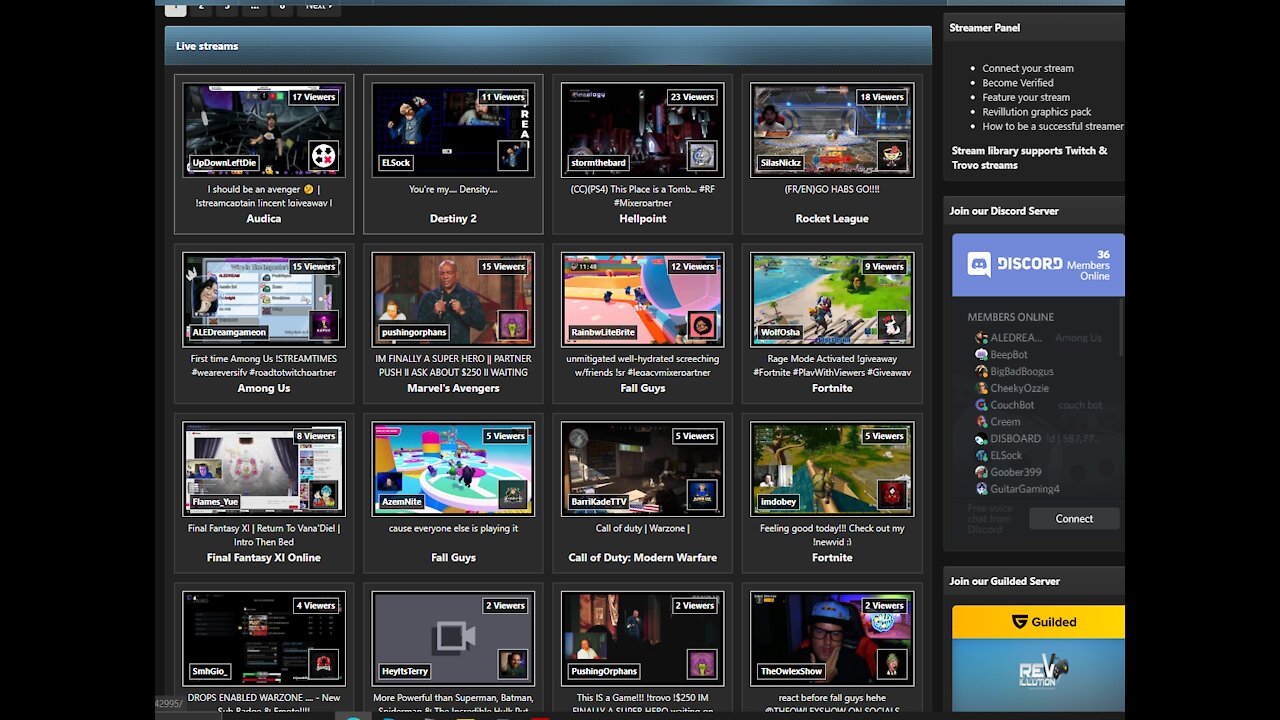Open the '(FR/EN)GO HABS GO!!!!' stream title

(832, 189)
